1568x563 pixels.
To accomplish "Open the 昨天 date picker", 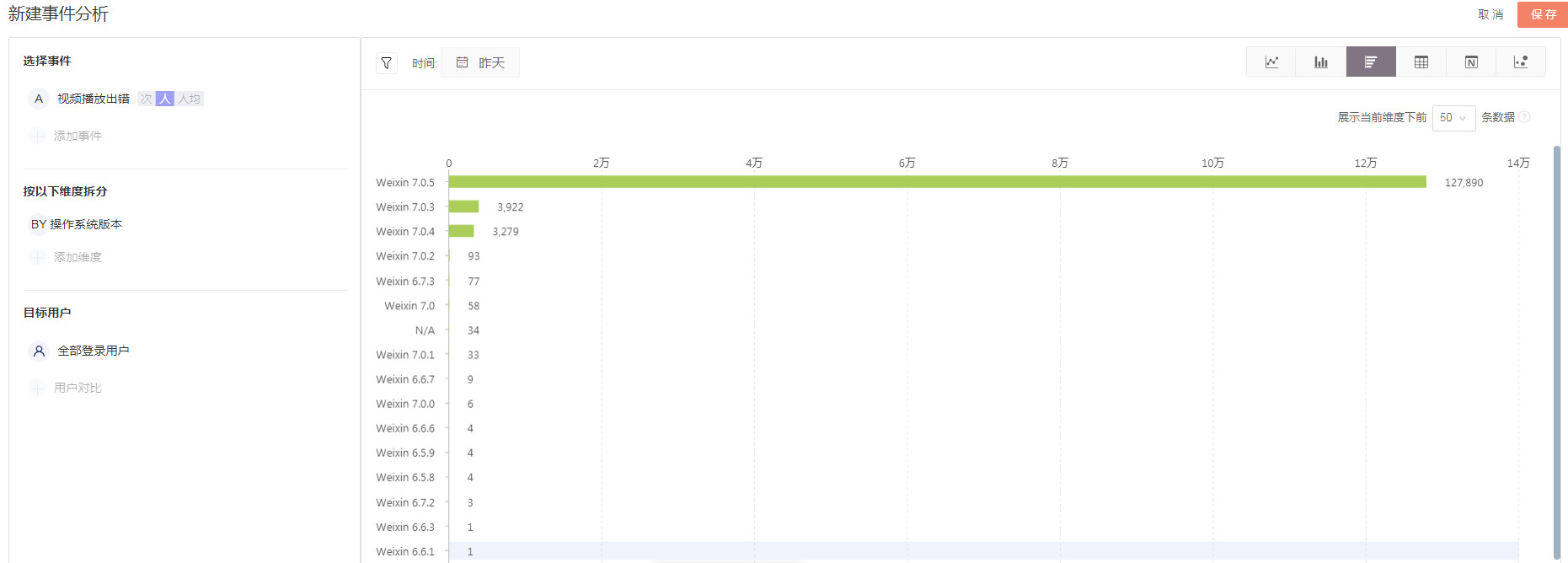I will point(480,62).
